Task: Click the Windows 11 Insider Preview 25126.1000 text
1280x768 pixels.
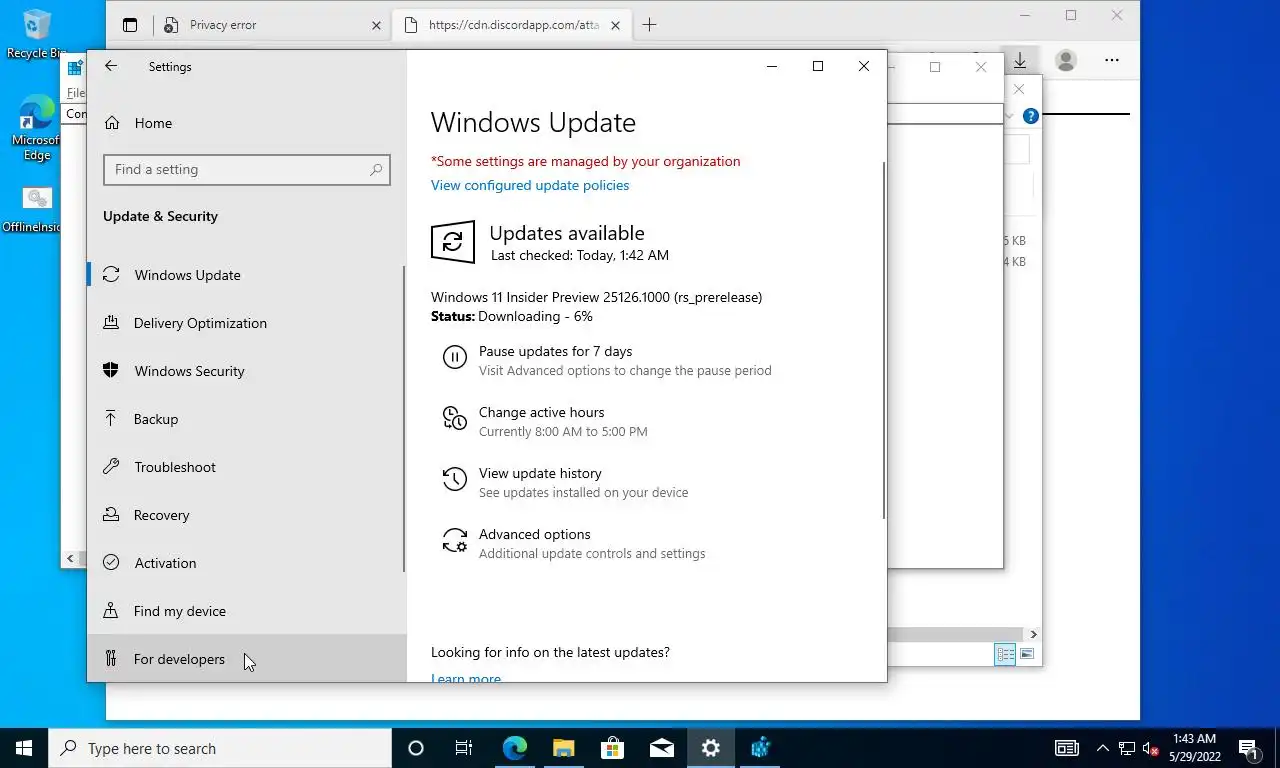Action: point(596,297)
